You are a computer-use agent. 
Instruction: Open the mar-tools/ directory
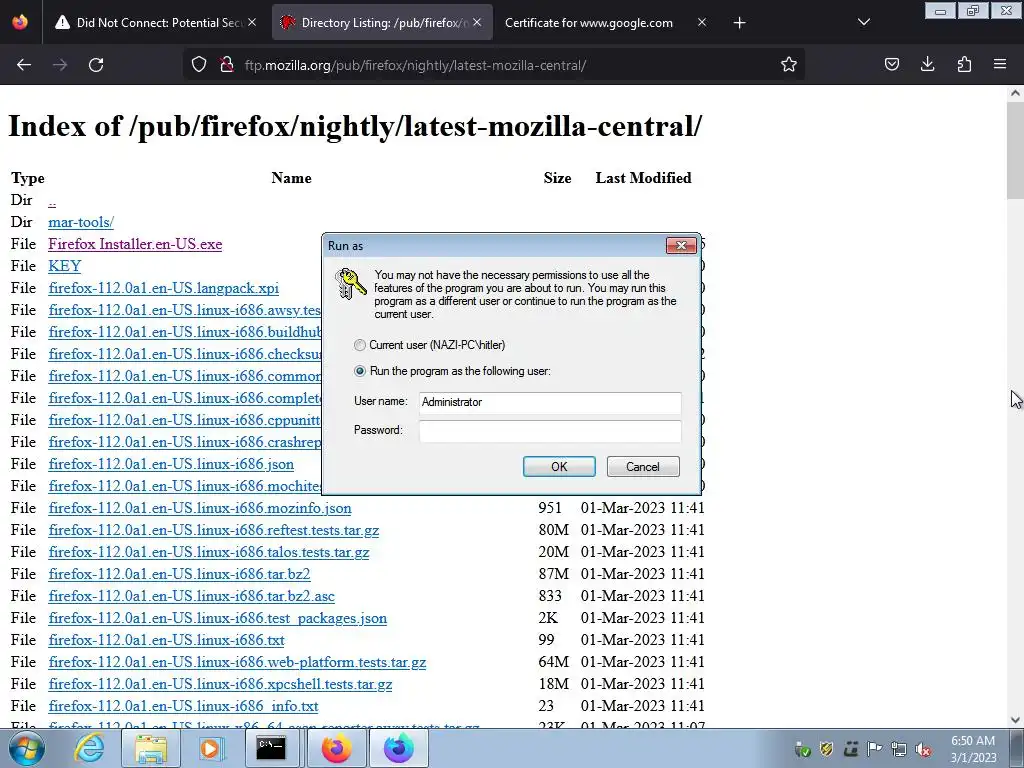81,222
